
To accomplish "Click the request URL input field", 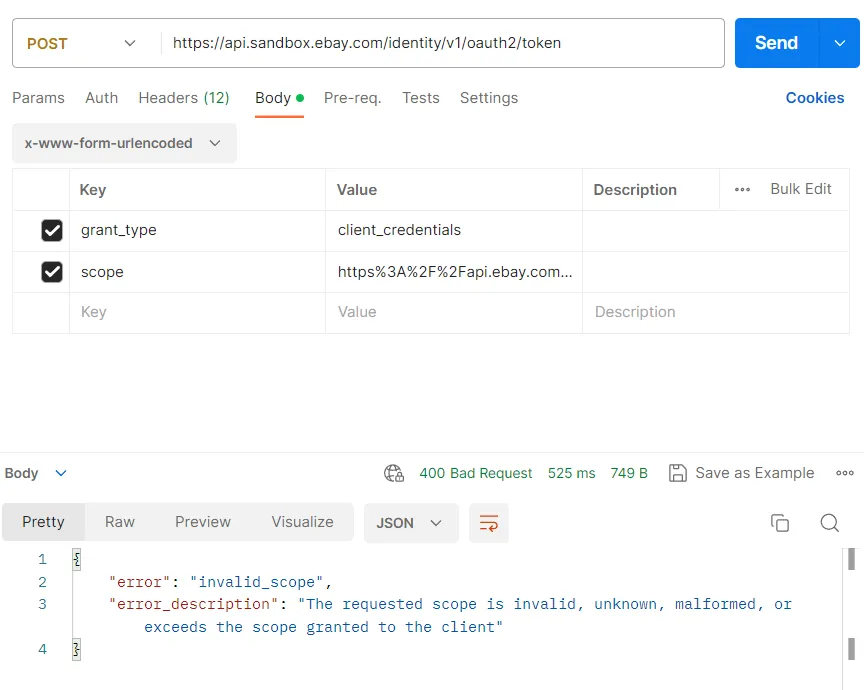I will [x=440, y=43].
